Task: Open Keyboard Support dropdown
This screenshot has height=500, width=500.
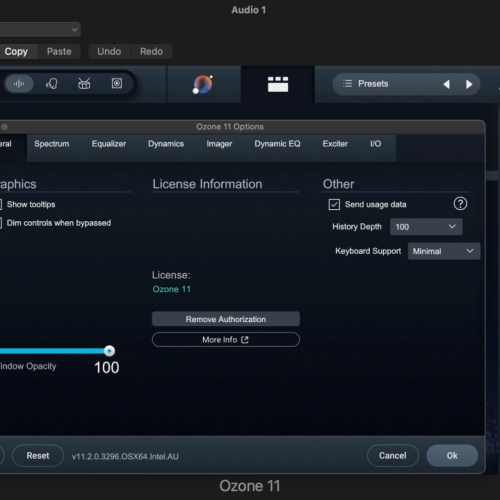Action: point(444,251)
